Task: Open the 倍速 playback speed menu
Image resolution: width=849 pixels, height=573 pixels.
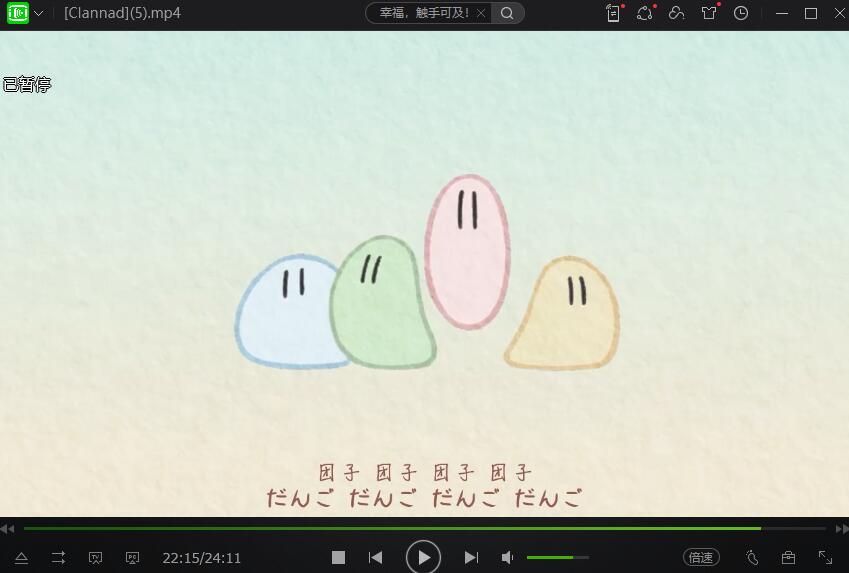Action: point(701,558)
